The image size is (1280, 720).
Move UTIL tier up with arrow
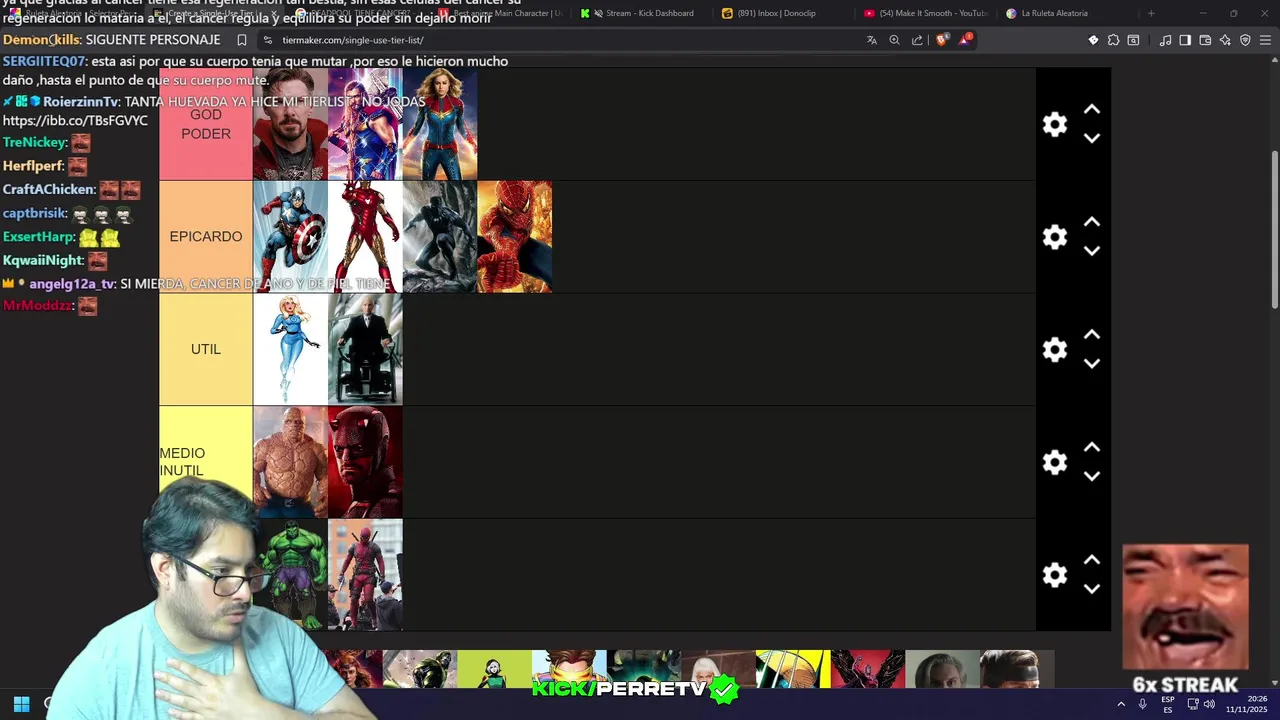1092,334
